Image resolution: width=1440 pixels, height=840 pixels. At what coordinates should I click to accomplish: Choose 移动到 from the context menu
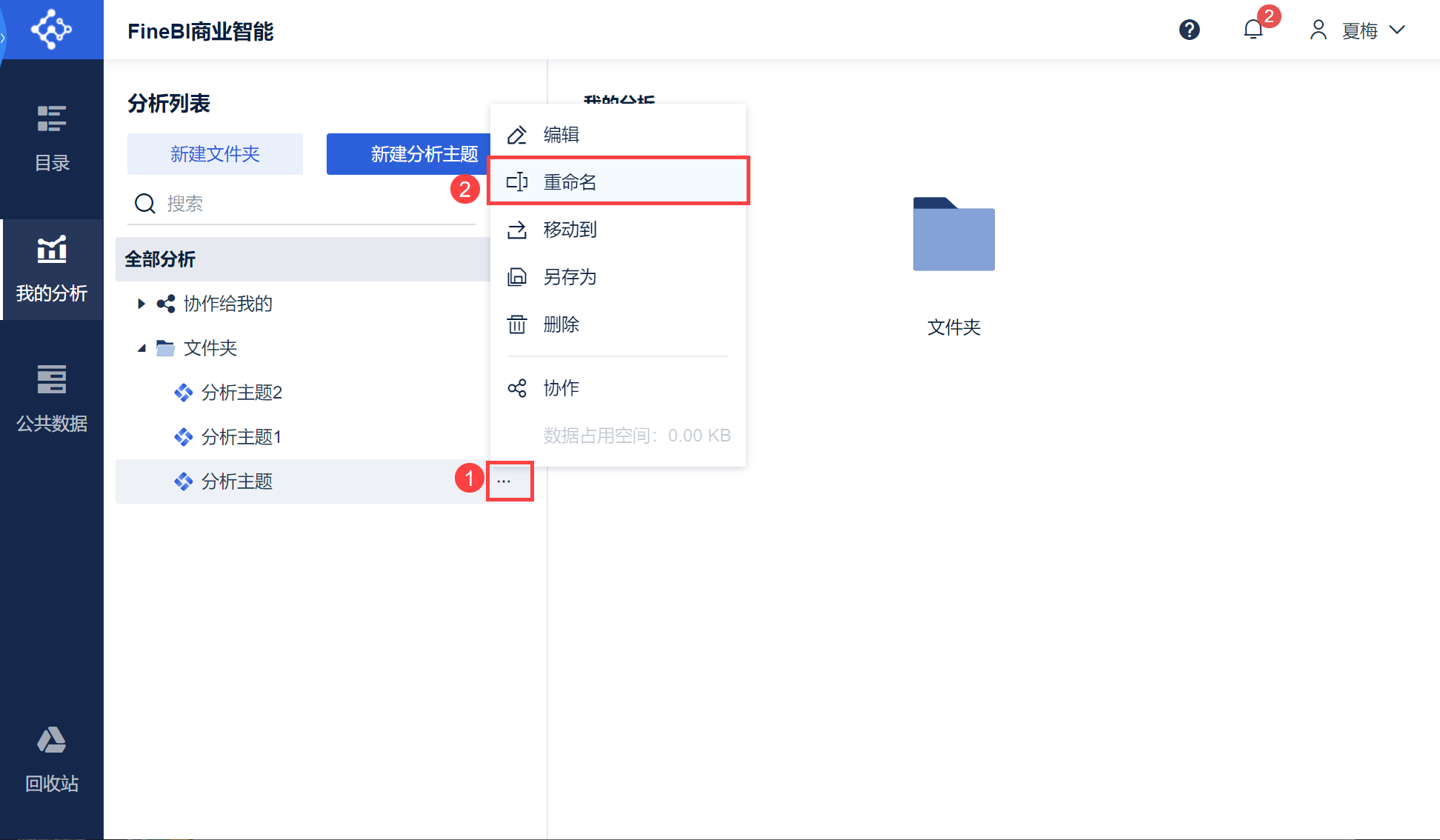570,230
